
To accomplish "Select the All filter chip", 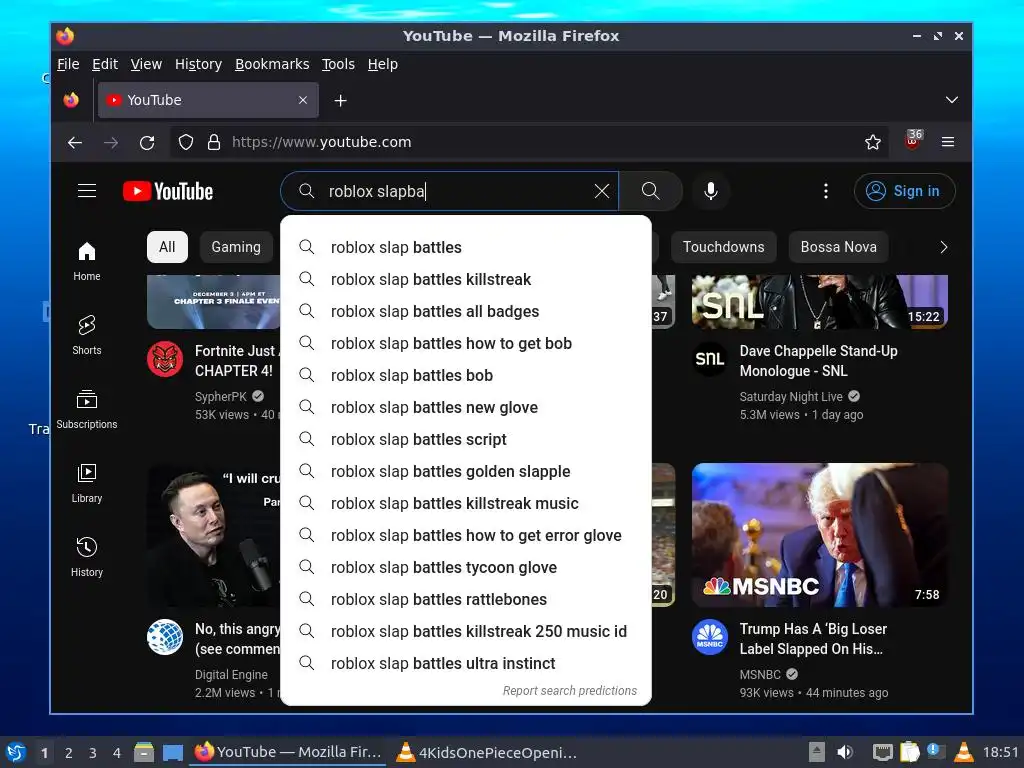I will [x=167, y=247].
